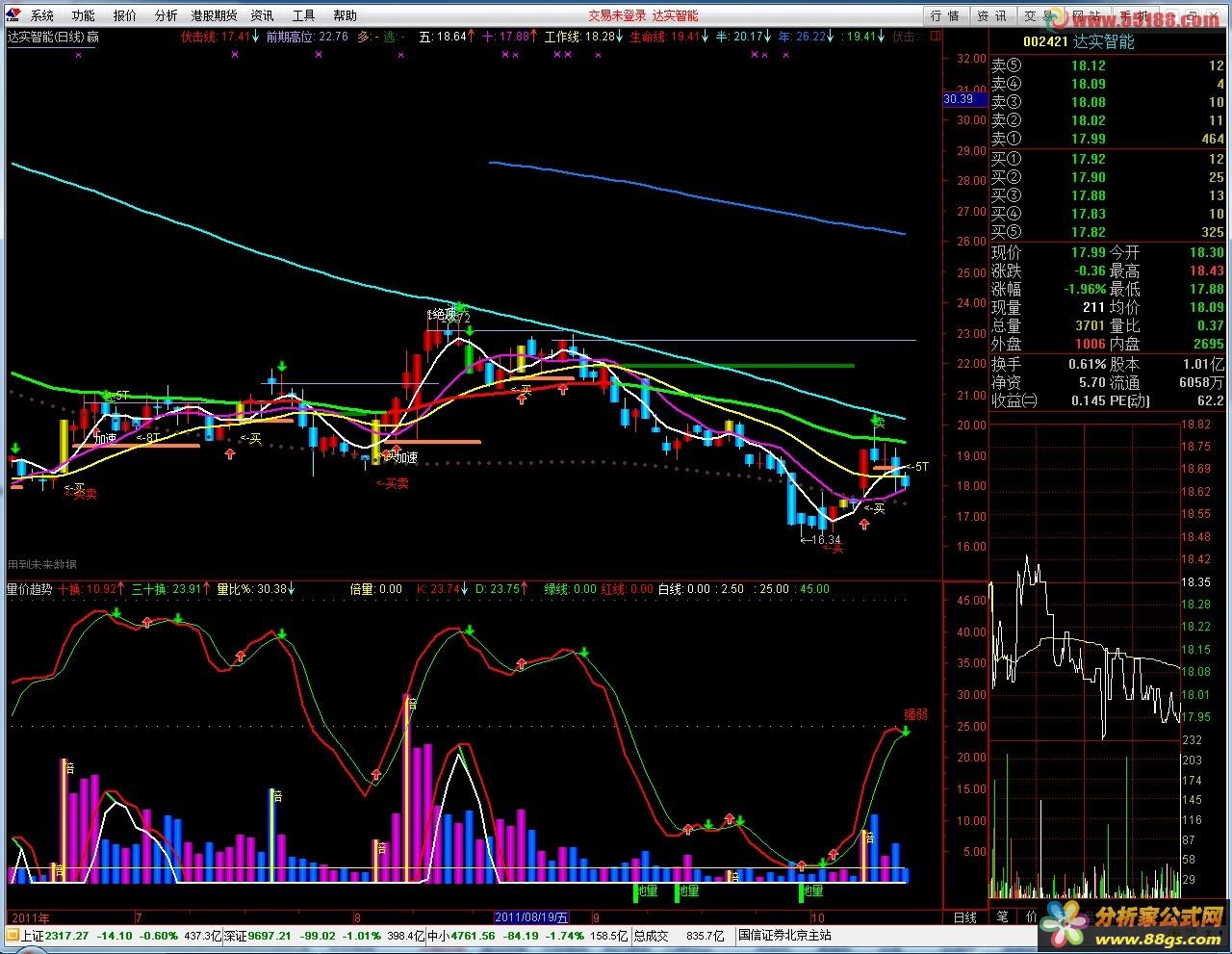
Task: Click the 现价 17.99 quote field
Action: pyautogui.click(x=1048, y=252)
